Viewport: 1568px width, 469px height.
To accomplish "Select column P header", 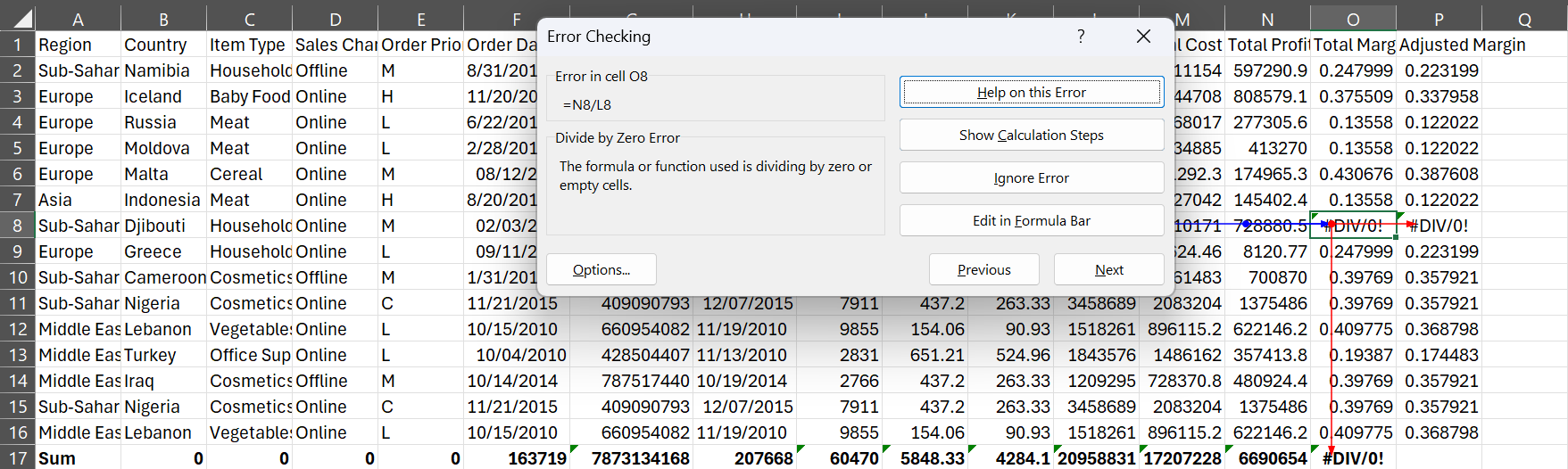I will tap(1439, 19).
